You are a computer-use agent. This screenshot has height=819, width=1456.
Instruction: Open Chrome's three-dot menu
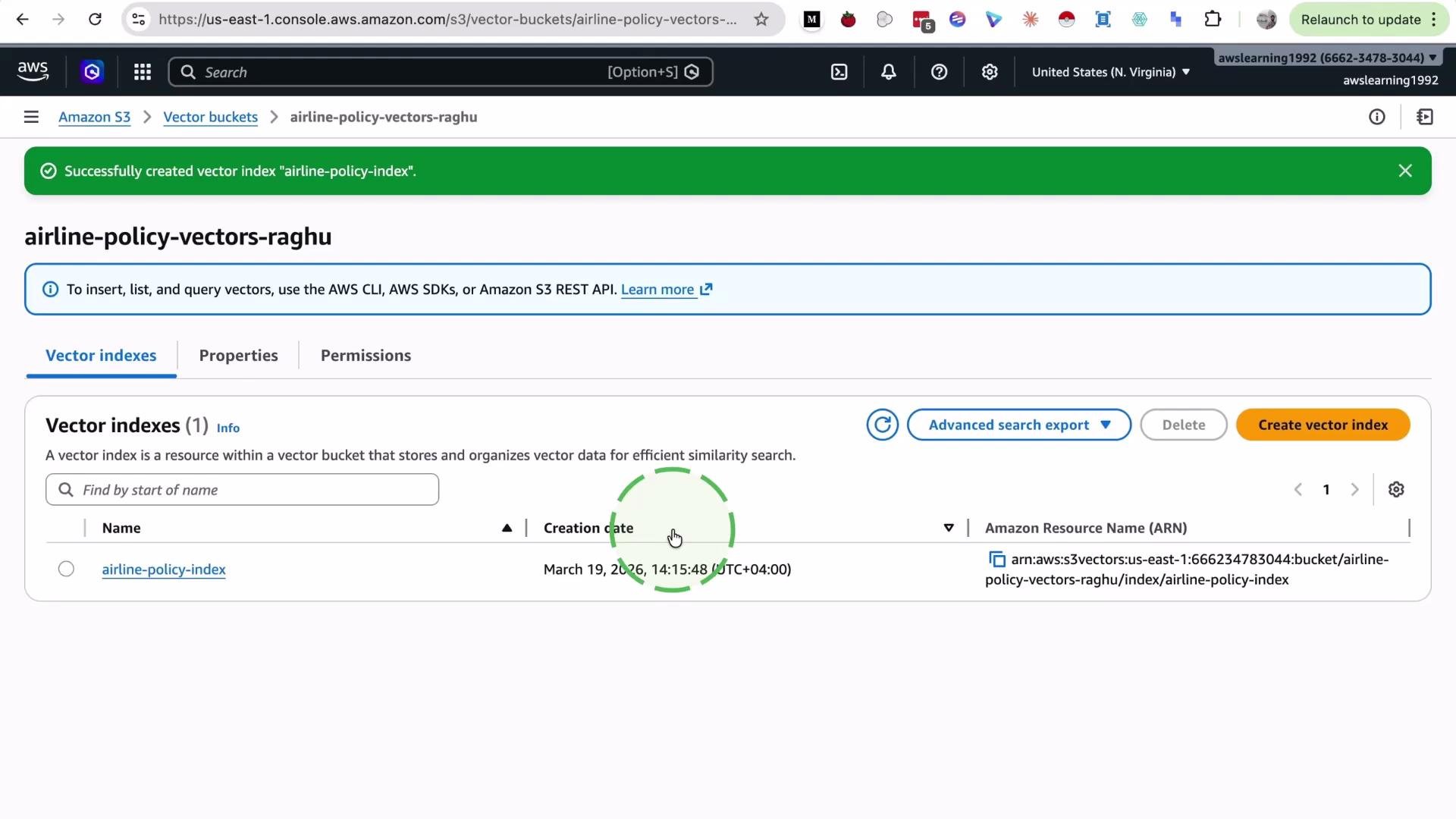(x=1434, y=20)
